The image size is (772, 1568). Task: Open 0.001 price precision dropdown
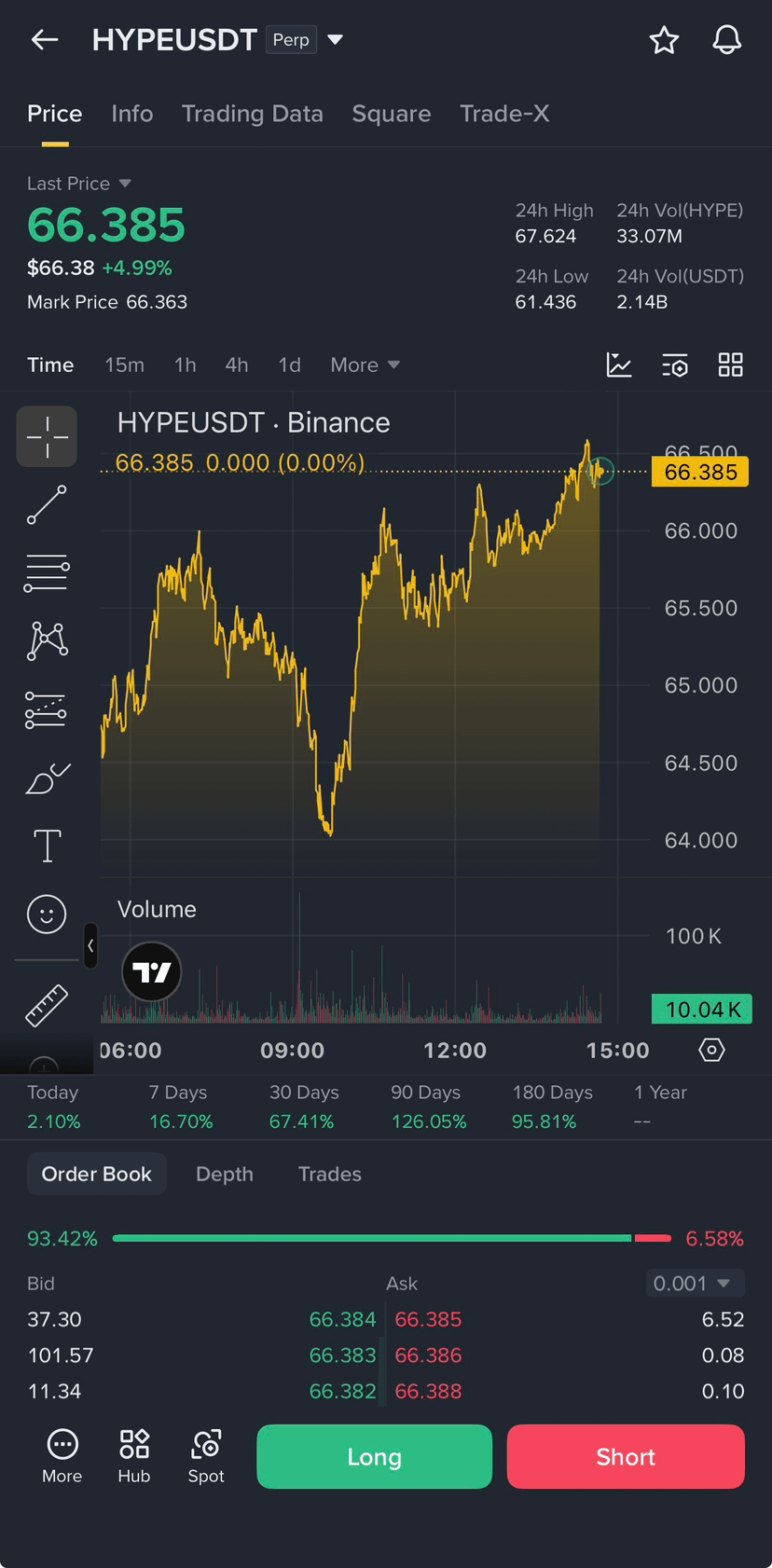(x=695, y=1284)
